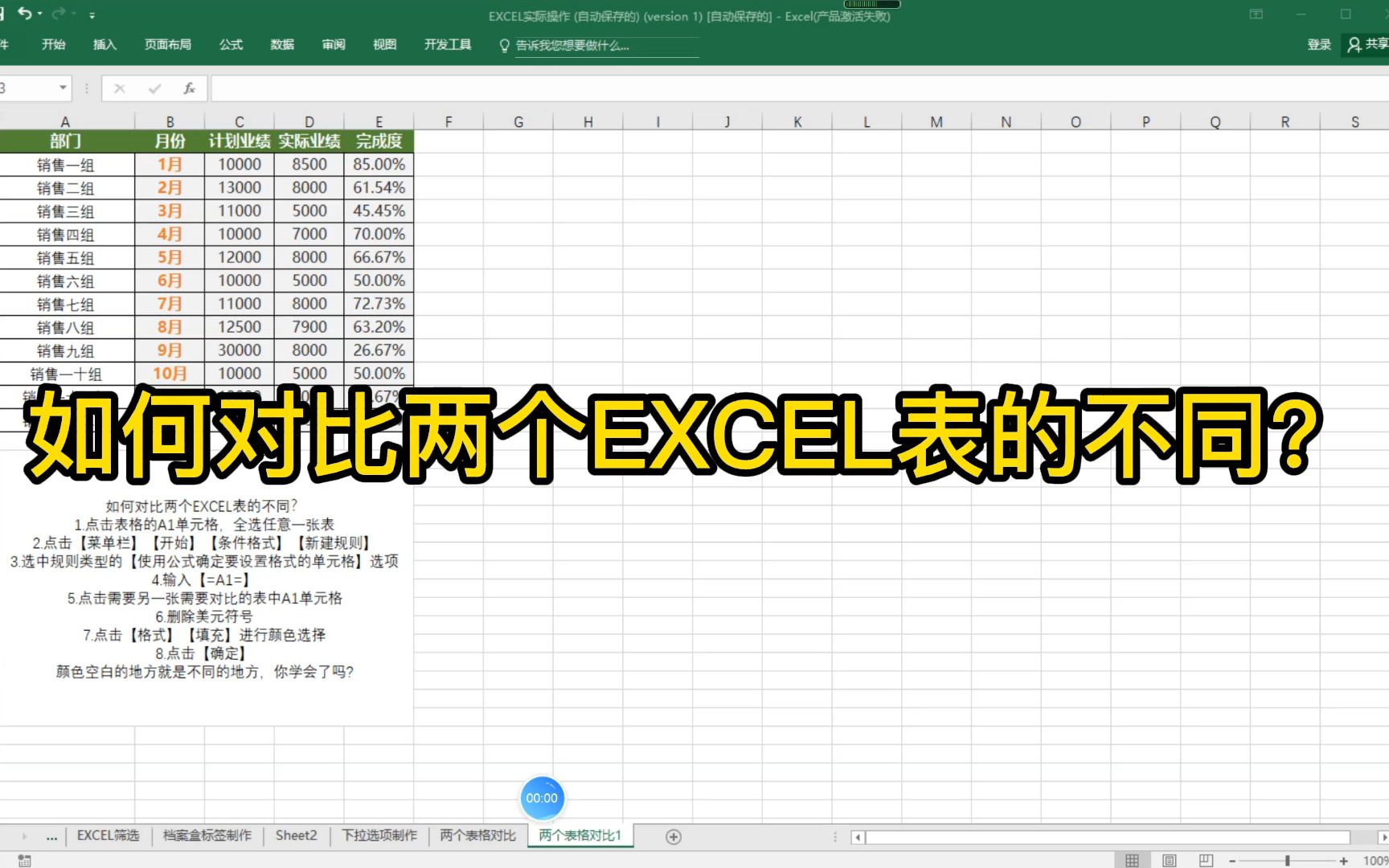The width and height of the screenshot is (1389, 868).
Task: Switch to the 档案盒标签制作 sheet tab
Action: point(207,836)
